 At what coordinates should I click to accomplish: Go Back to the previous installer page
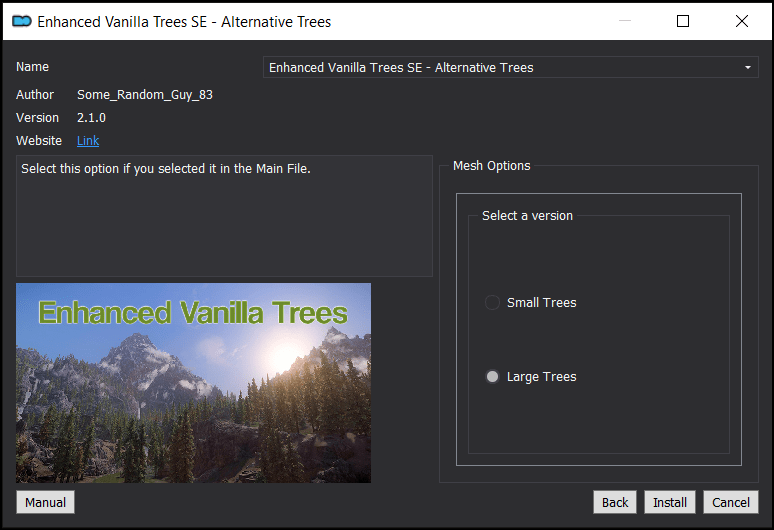click(x=615, y=502)
